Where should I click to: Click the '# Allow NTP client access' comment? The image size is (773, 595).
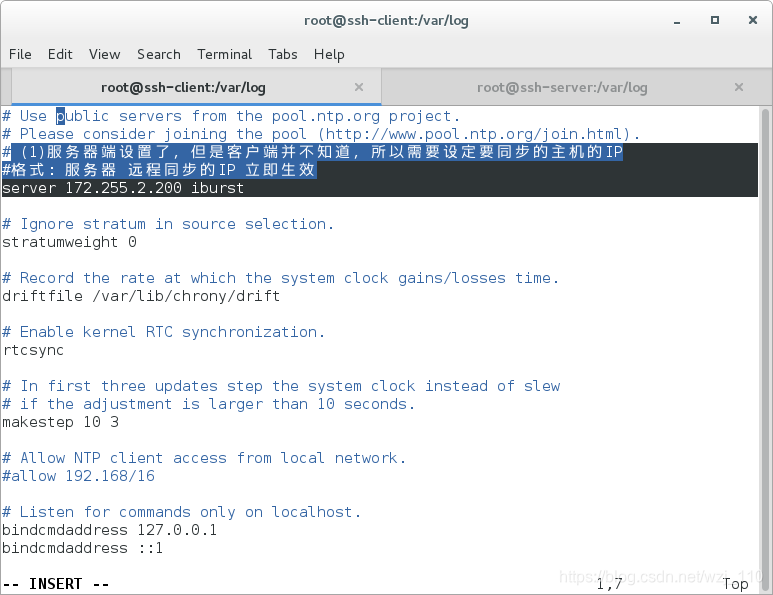click(x=204, y=458)
